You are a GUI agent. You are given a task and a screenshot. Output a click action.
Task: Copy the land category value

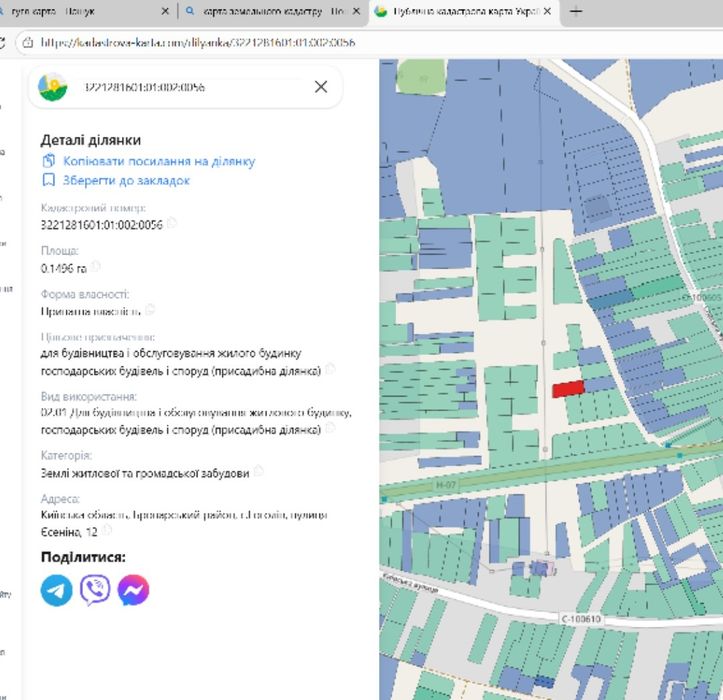point(259,471)
